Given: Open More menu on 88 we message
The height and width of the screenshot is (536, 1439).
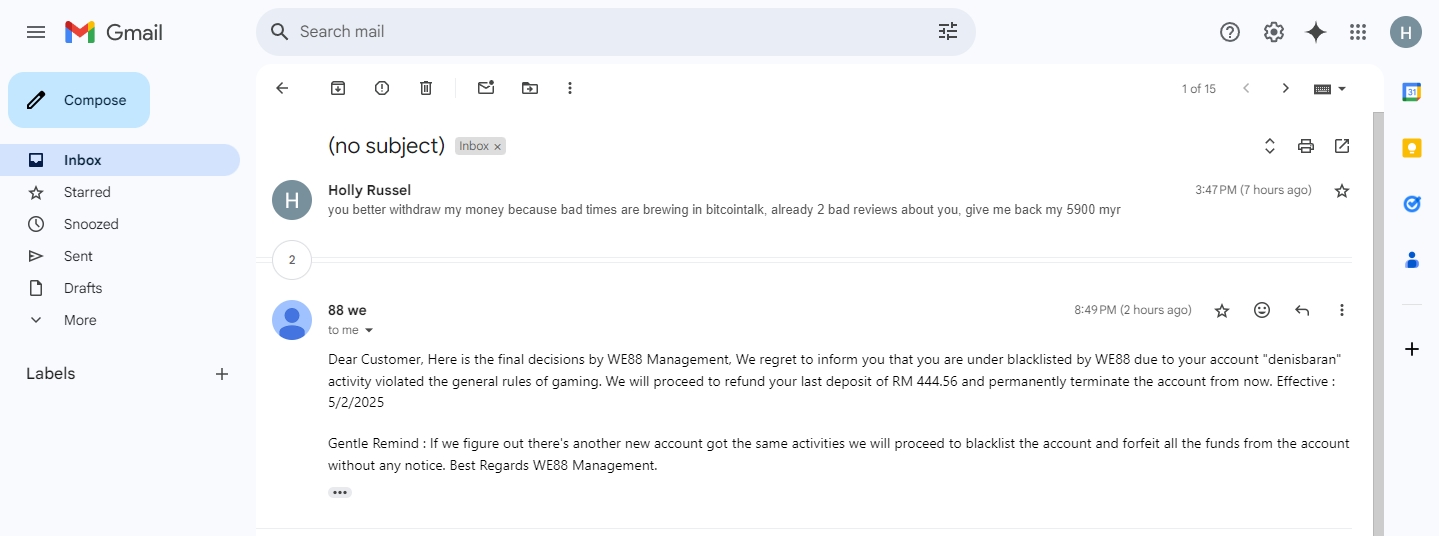Looking at the screenshot, I should (x=1342, y=310).
